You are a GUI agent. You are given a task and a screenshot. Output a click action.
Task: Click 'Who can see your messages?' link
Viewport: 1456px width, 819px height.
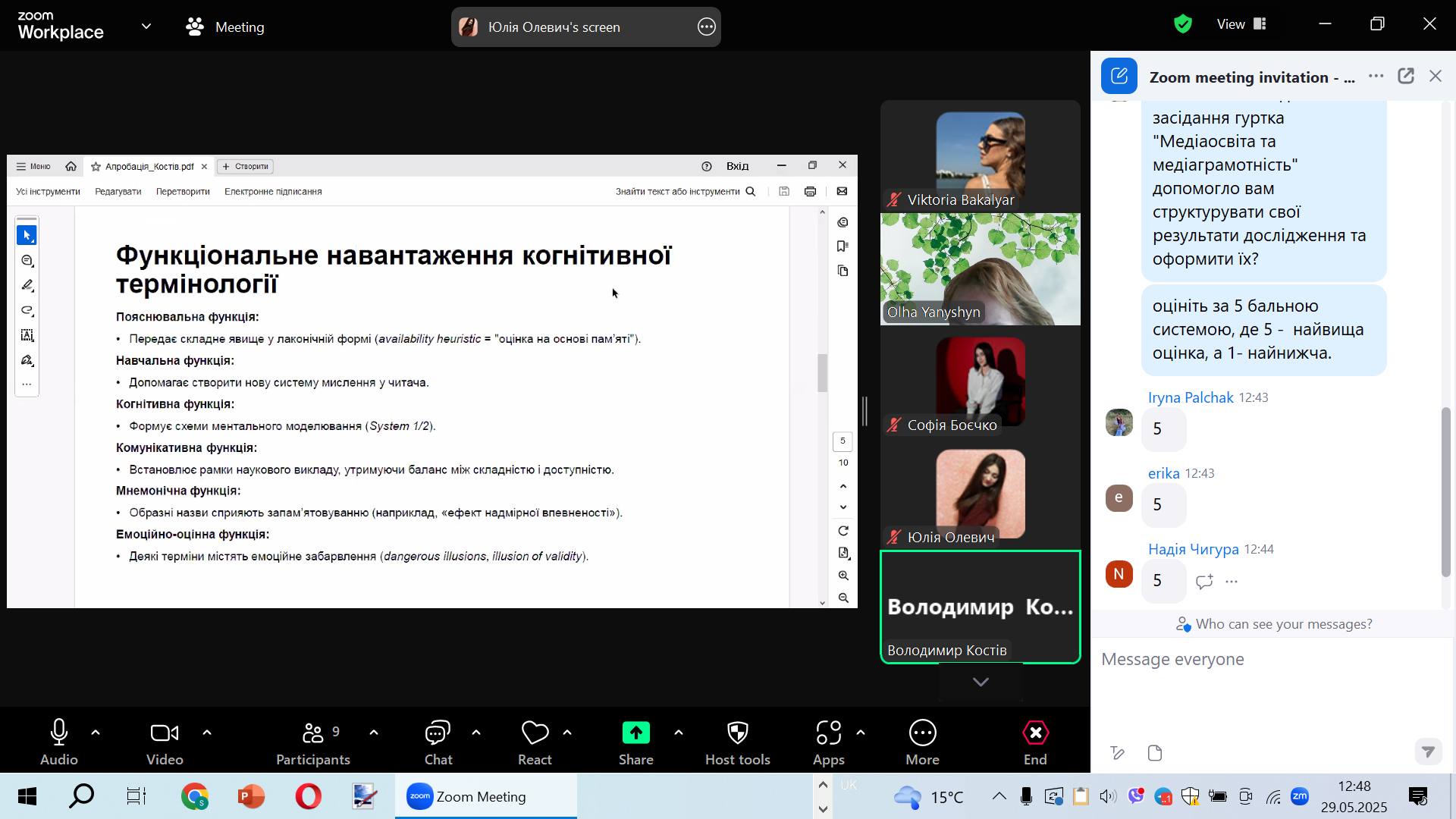coord(1274,624)
